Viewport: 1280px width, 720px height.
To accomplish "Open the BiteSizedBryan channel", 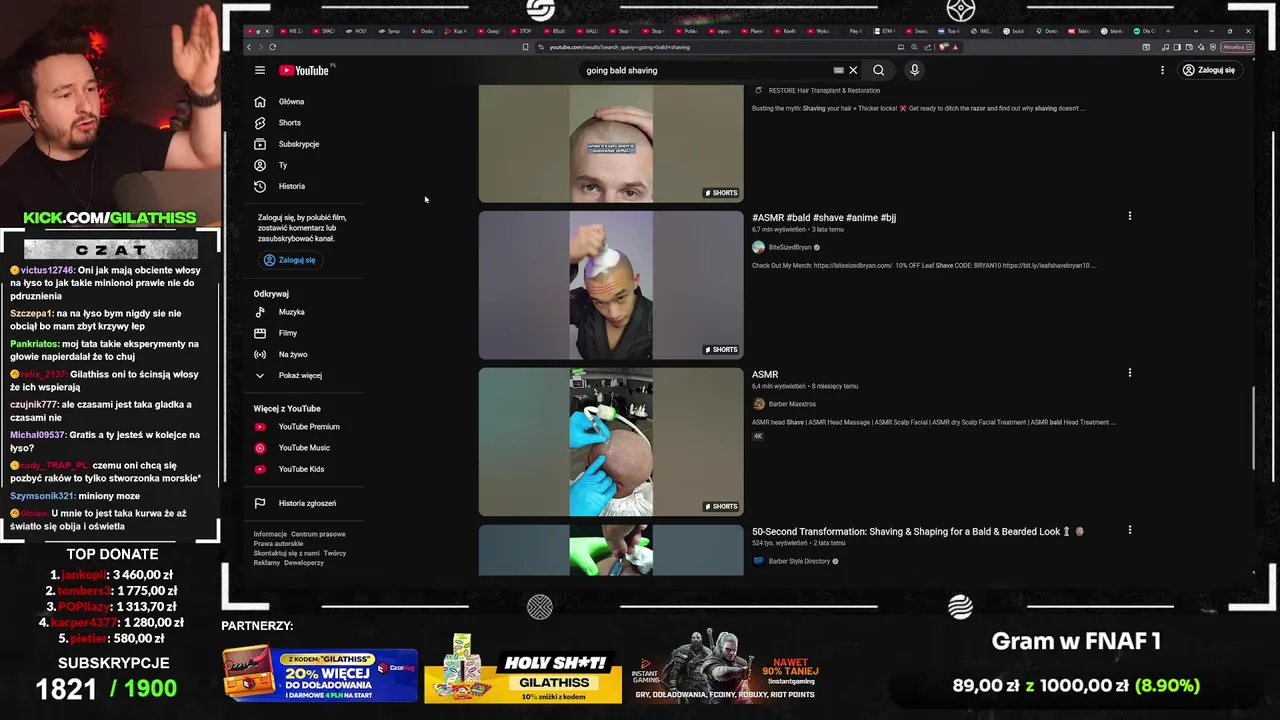I will coord(789,247).
